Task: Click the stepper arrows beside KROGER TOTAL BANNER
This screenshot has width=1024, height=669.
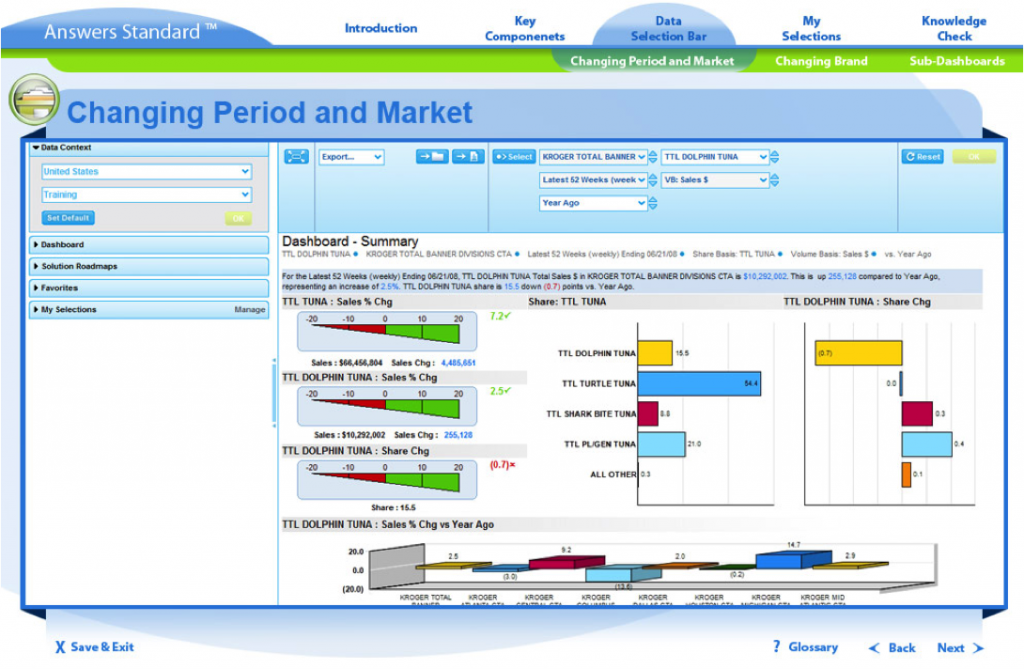Action: point(652,157)
